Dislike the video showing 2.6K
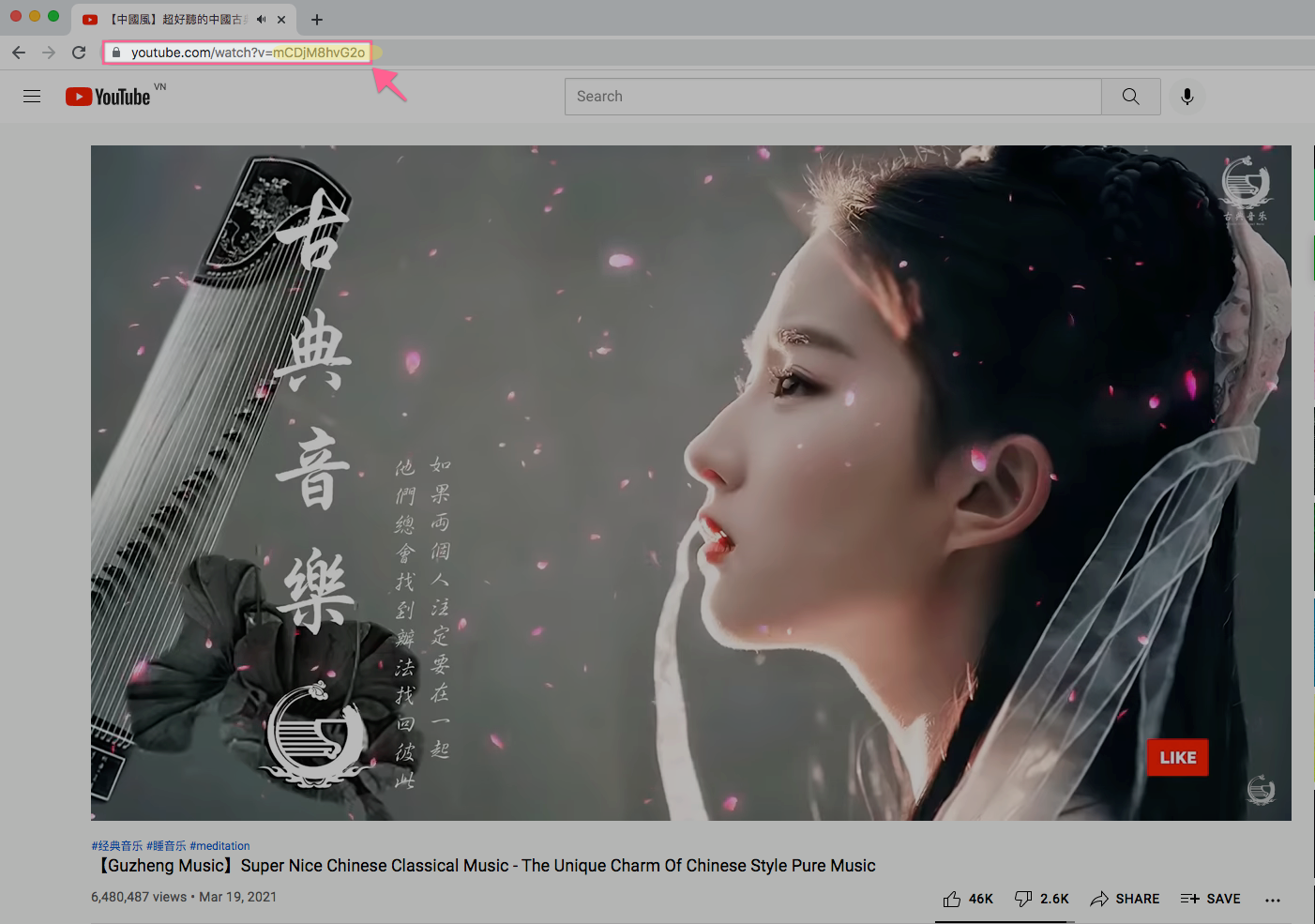The image size is (1315, 924). (x=1041, y=899)
